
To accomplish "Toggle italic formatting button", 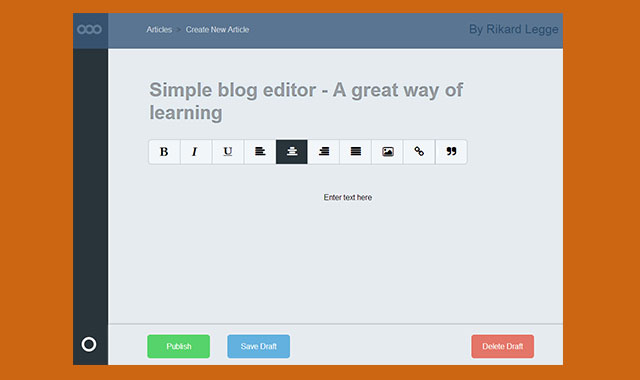I will point(196,152).
